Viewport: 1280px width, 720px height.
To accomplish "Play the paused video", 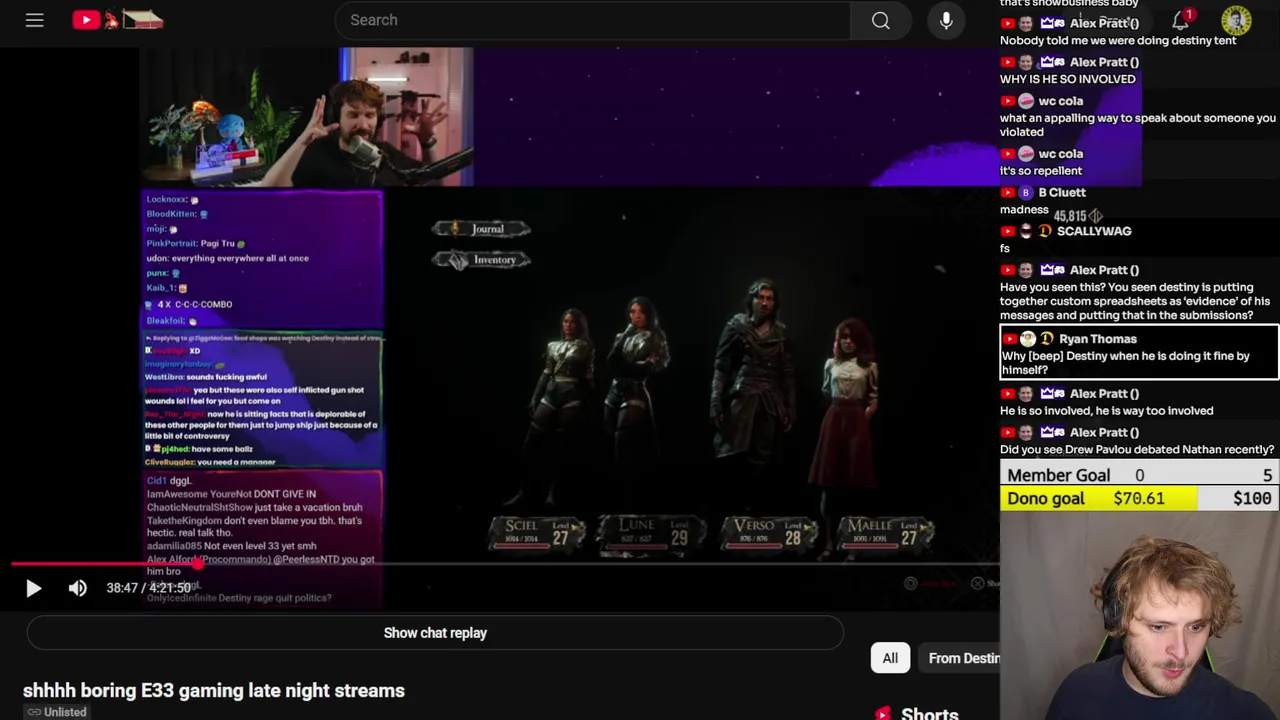I will [x=33, y=588].
